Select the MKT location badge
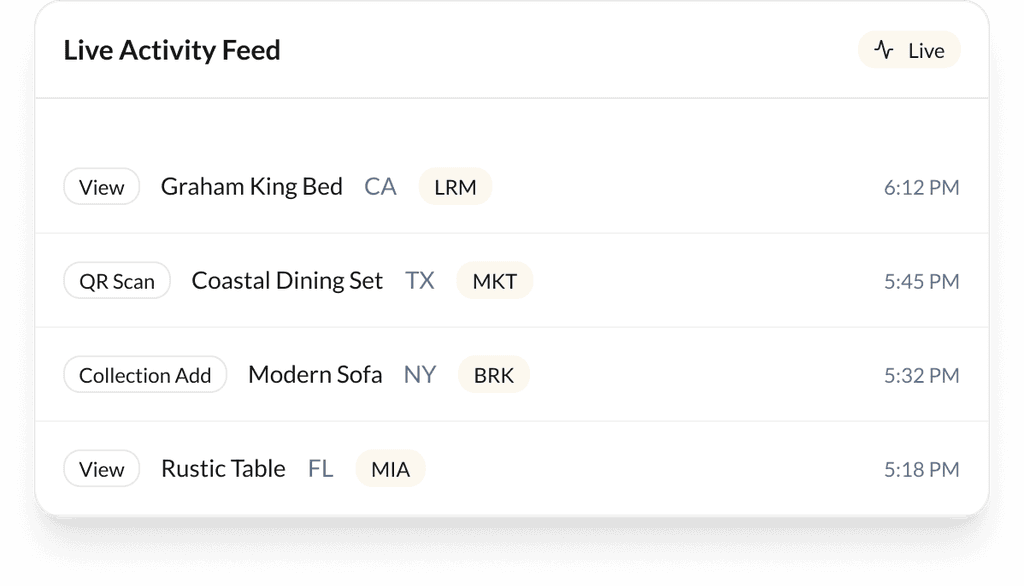This screenshot has height=586, width=1024. click(x=495, y=281)
